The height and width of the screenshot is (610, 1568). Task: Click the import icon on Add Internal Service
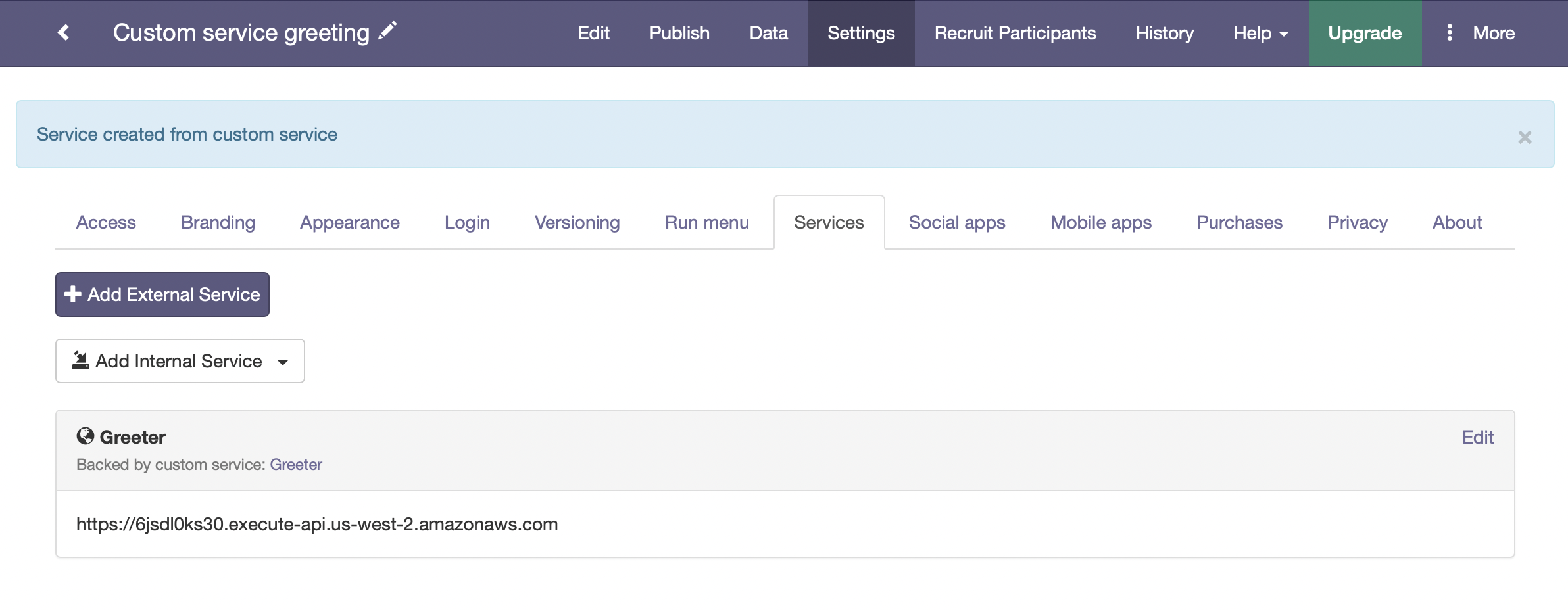[80, 360]
